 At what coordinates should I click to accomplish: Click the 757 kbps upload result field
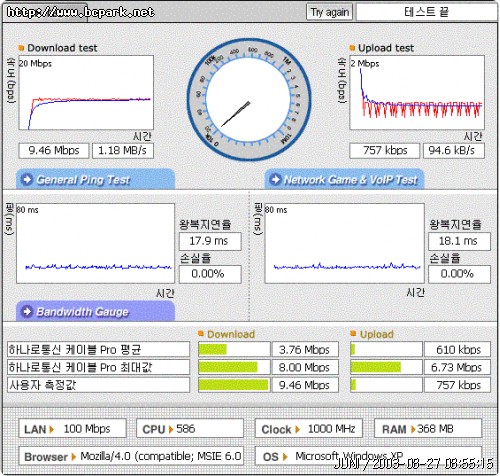[x=384, y=151]
